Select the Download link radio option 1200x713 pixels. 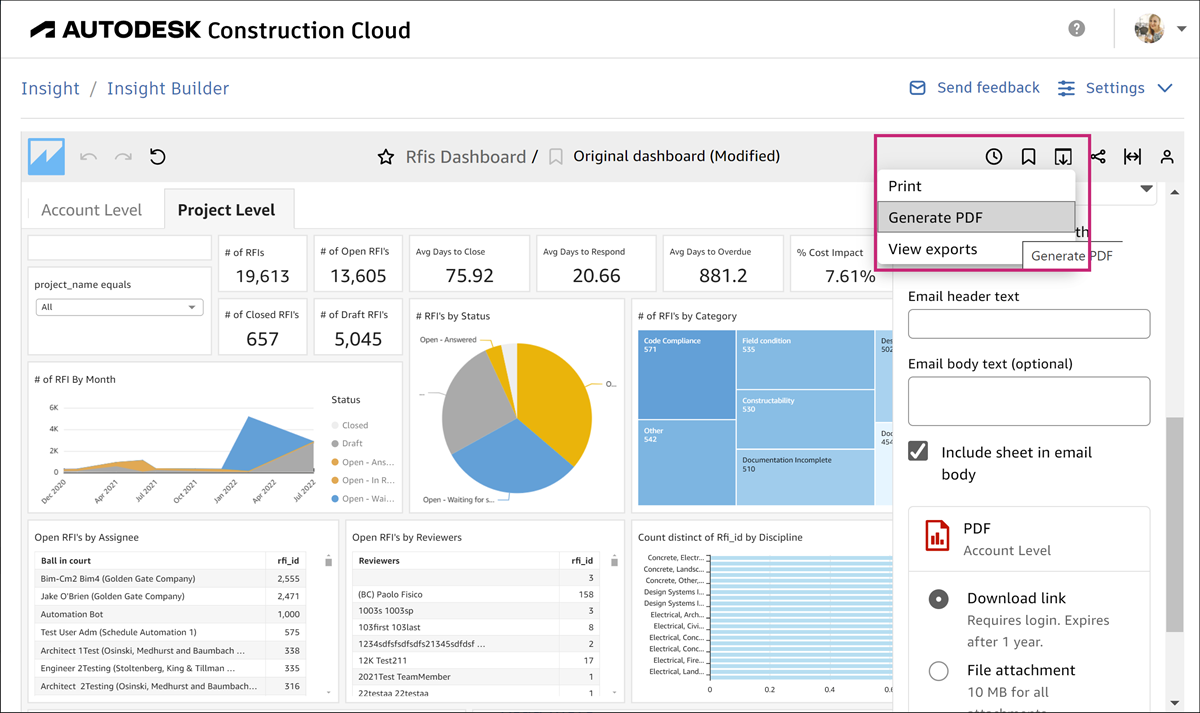[x=938, y=599]
